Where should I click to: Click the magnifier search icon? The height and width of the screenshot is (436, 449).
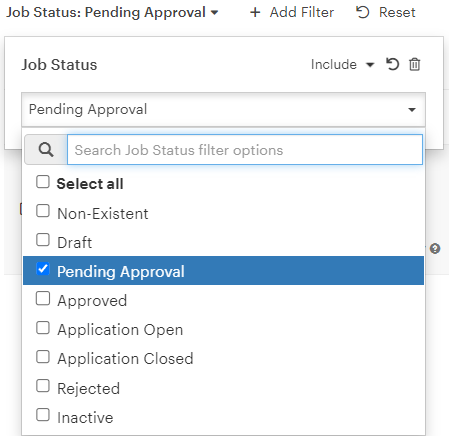pyautogui.click(x=46, y=150)
